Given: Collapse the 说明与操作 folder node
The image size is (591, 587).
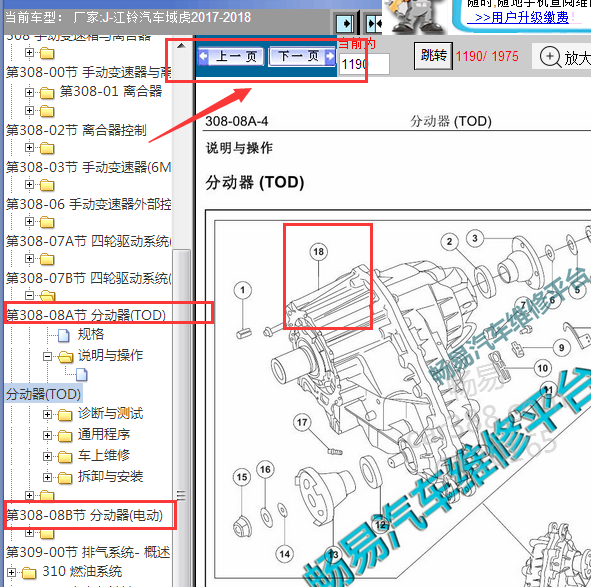Looking at the screenshot, I should pos(47,356).
